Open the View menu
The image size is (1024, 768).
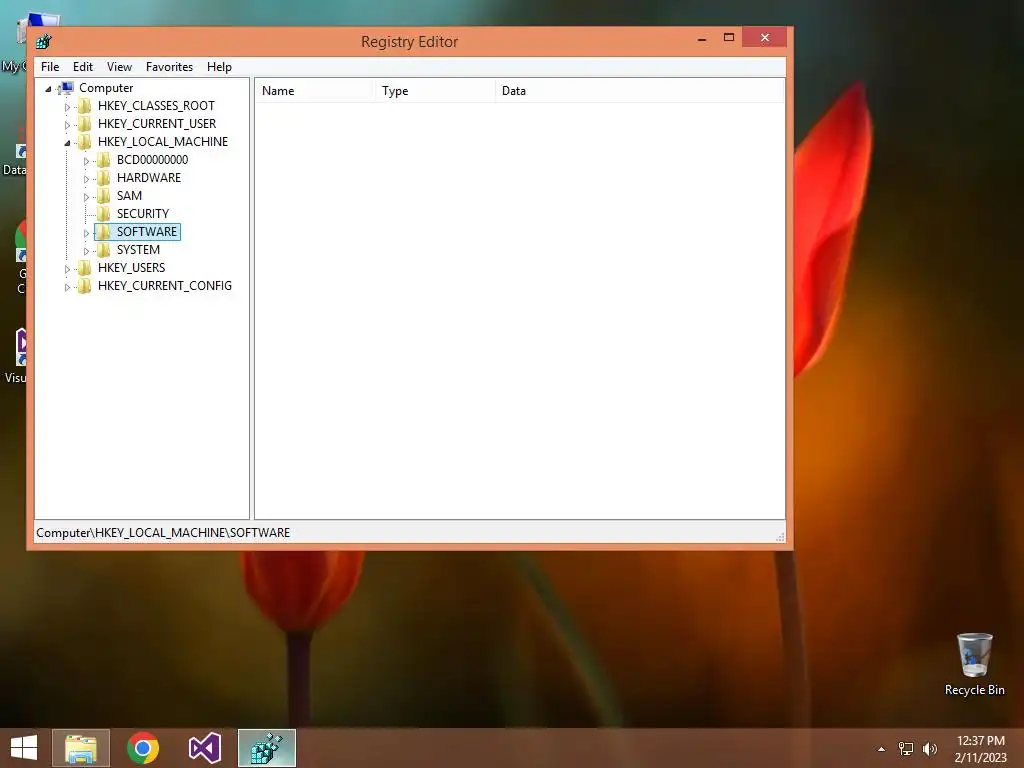[120, 67]
